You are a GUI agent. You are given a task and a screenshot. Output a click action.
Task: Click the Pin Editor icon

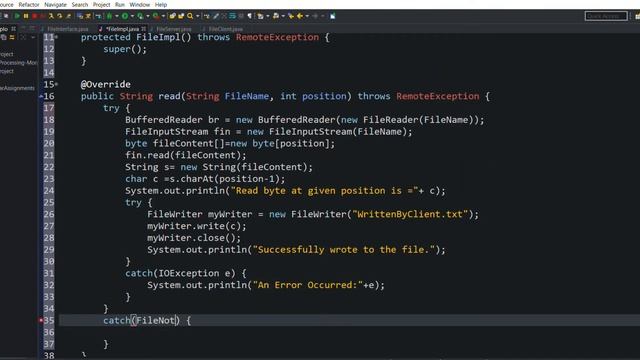tap(333, 16)
